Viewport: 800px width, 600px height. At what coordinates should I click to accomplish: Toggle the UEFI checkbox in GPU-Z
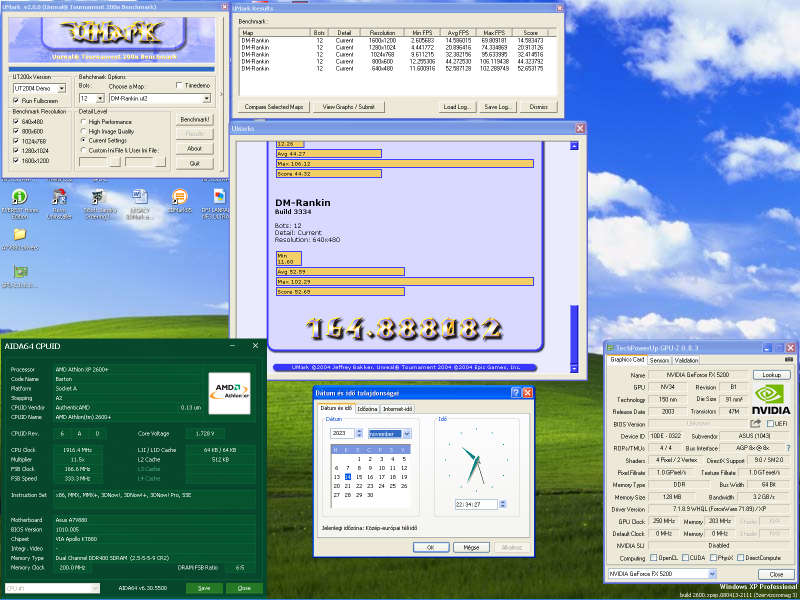(770, 423)
